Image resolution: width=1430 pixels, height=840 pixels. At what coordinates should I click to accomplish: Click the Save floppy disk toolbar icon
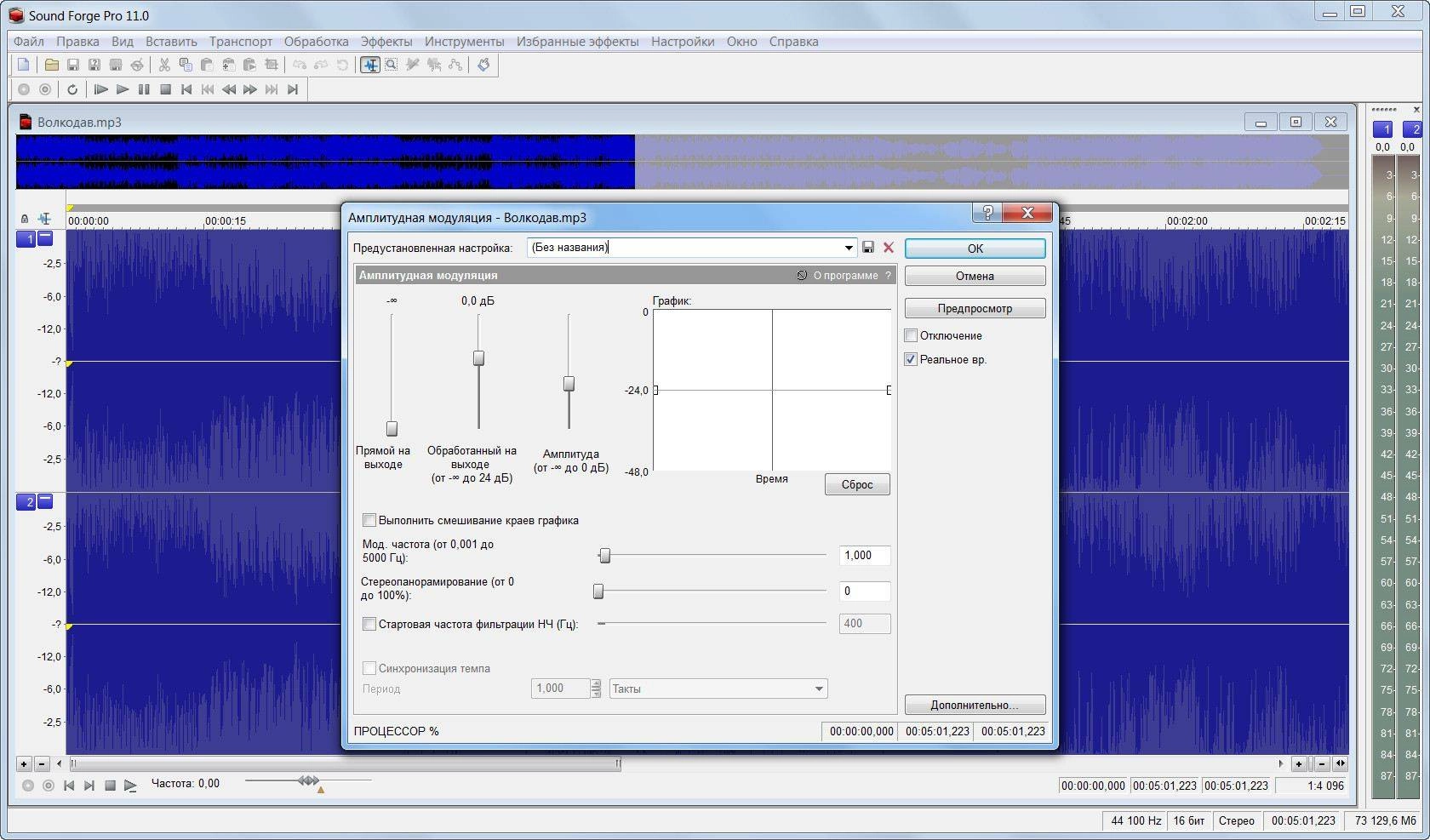coord(73,65)
